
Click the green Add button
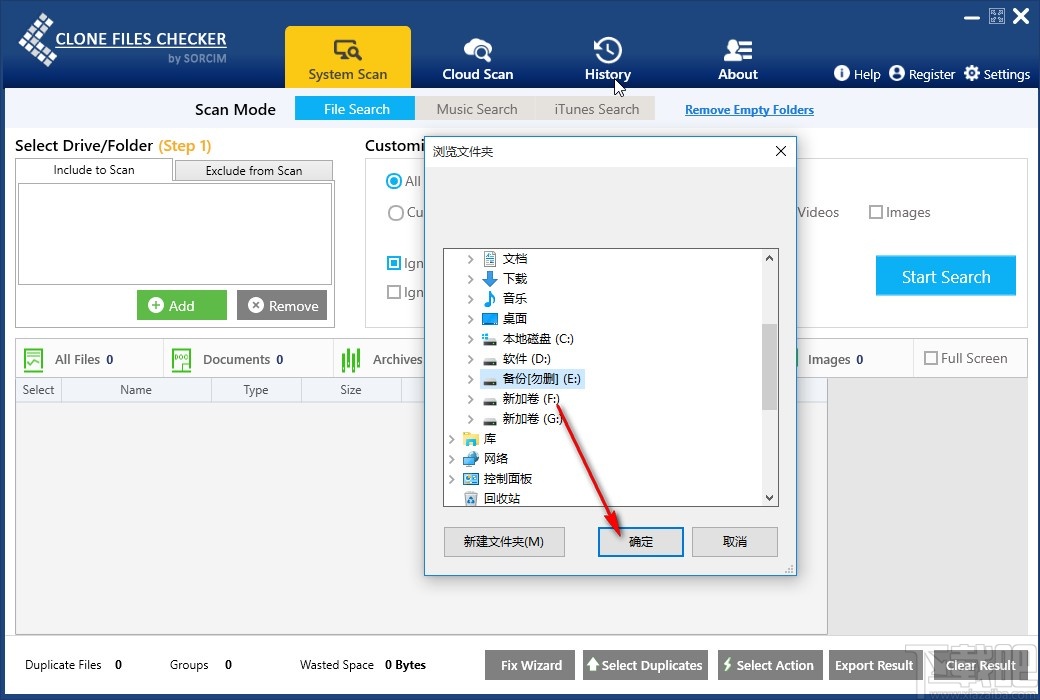point(182,305)
